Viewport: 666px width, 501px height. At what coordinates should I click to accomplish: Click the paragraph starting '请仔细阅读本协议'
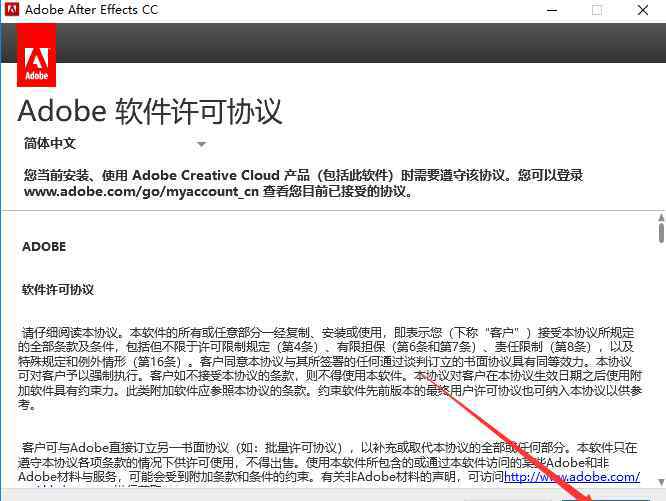(x=330, y=369)
